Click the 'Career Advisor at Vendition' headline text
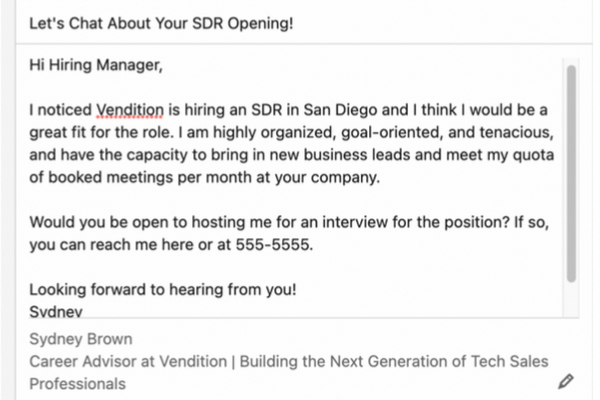The width and height of the screenshot is (600, 400). [128, 361]
